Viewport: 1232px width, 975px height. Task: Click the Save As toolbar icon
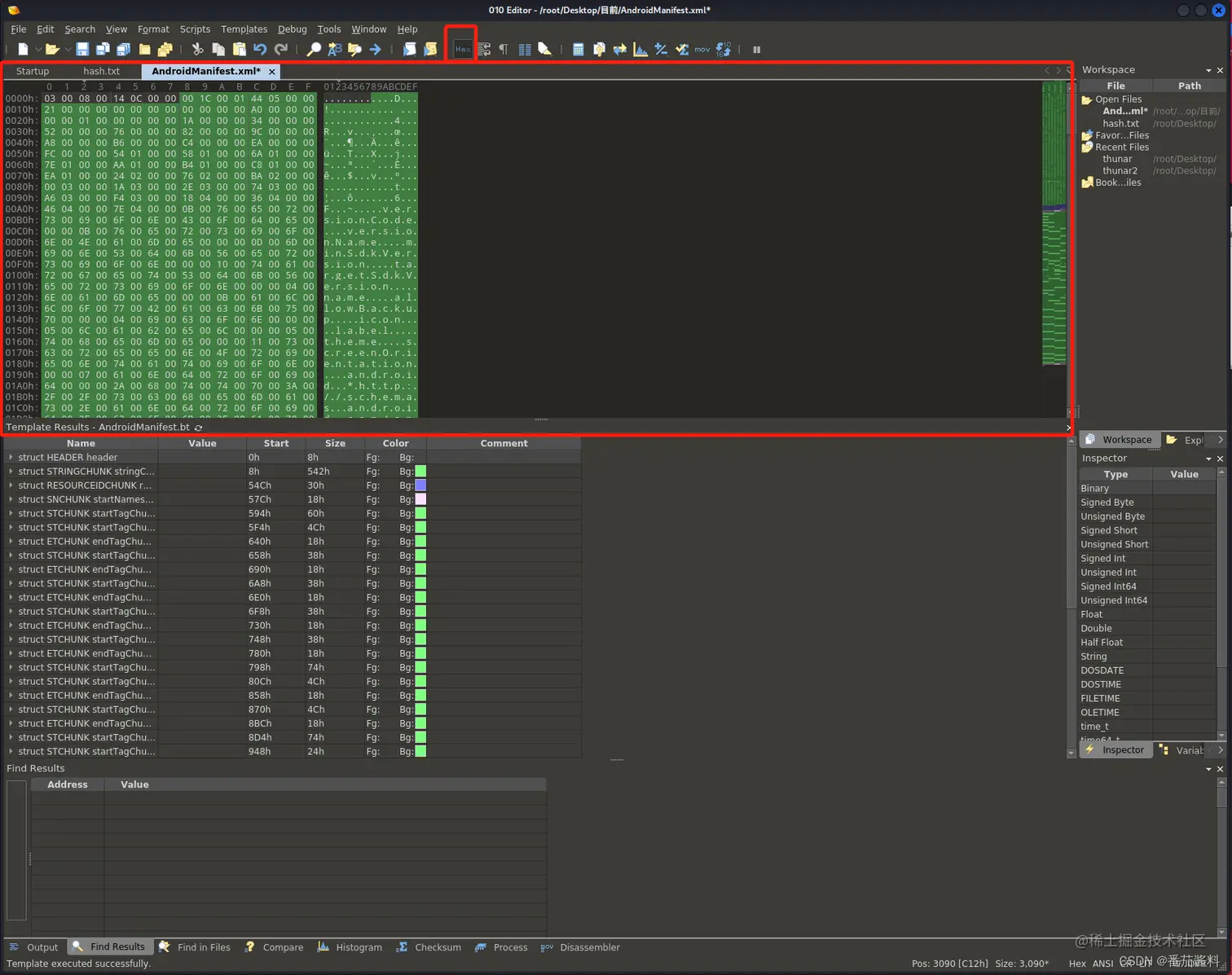(103, 50)
